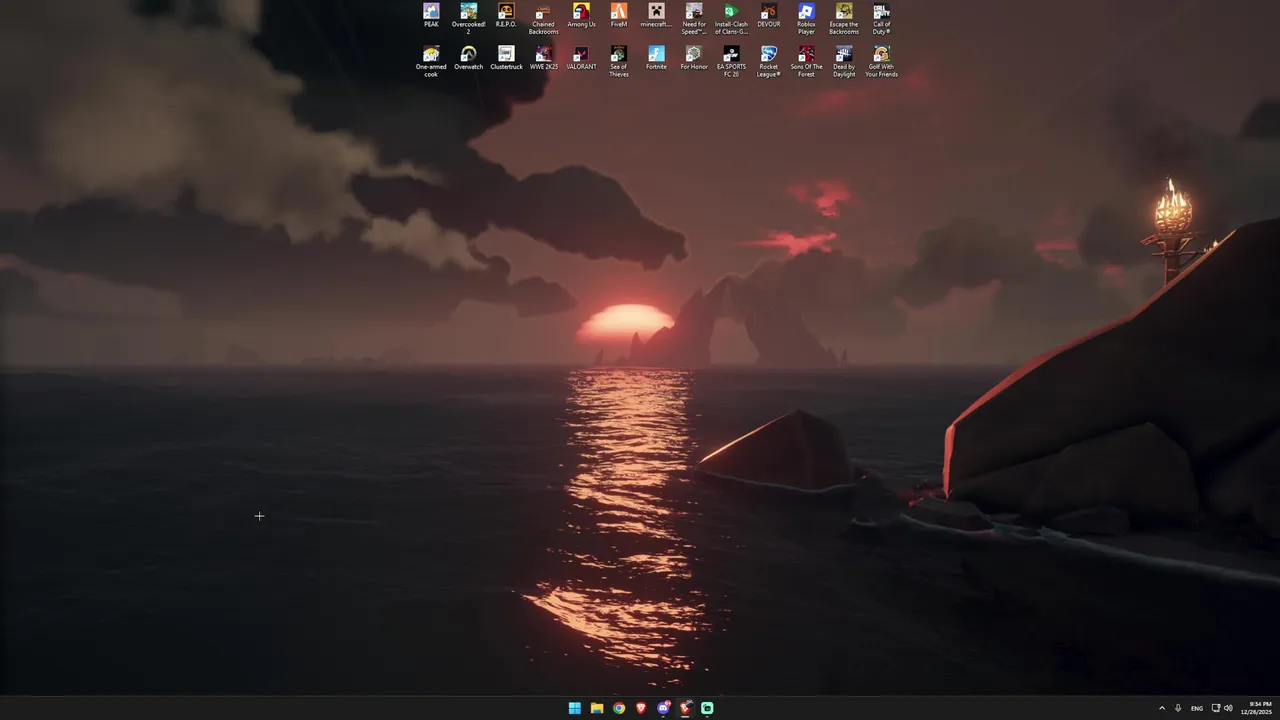1280x720 pixels.
Task: Select the Fortnite shortcut
Action: coord(656,58)
